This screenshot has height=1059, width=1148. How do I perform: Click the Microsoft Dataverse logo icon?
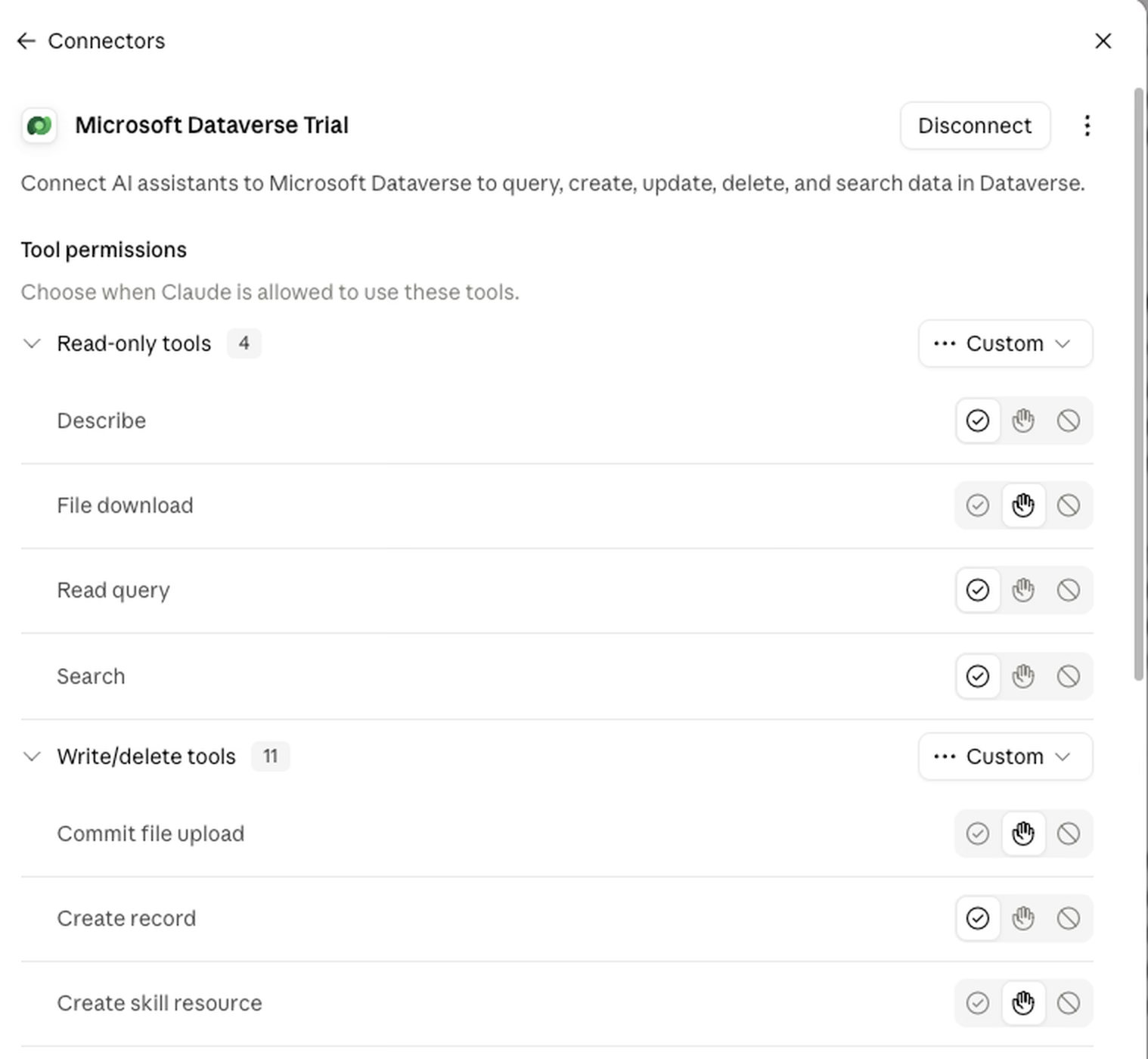(x=39, y=126)
